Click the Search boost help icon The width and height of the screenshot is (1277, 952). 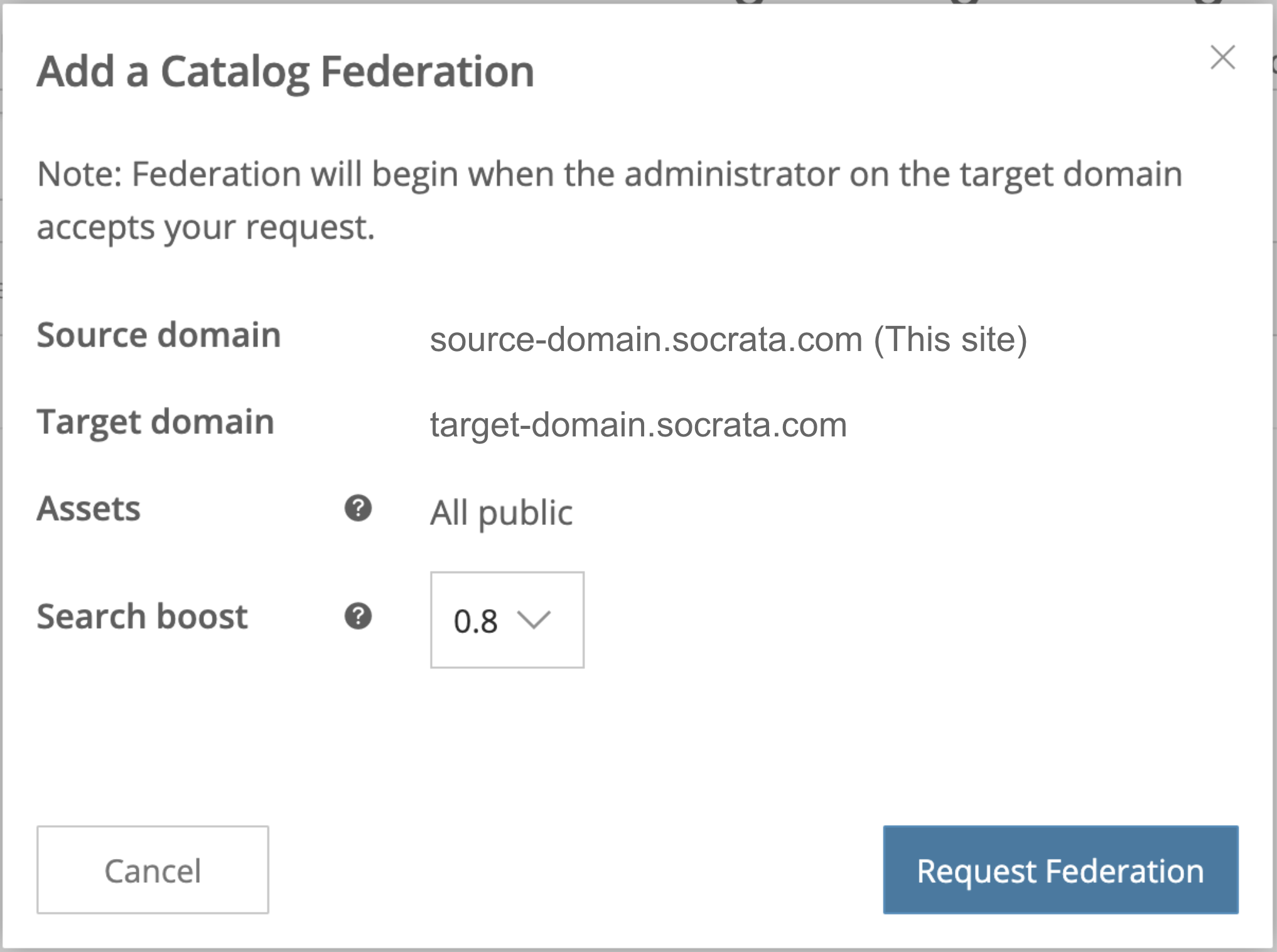pos(358,616)
